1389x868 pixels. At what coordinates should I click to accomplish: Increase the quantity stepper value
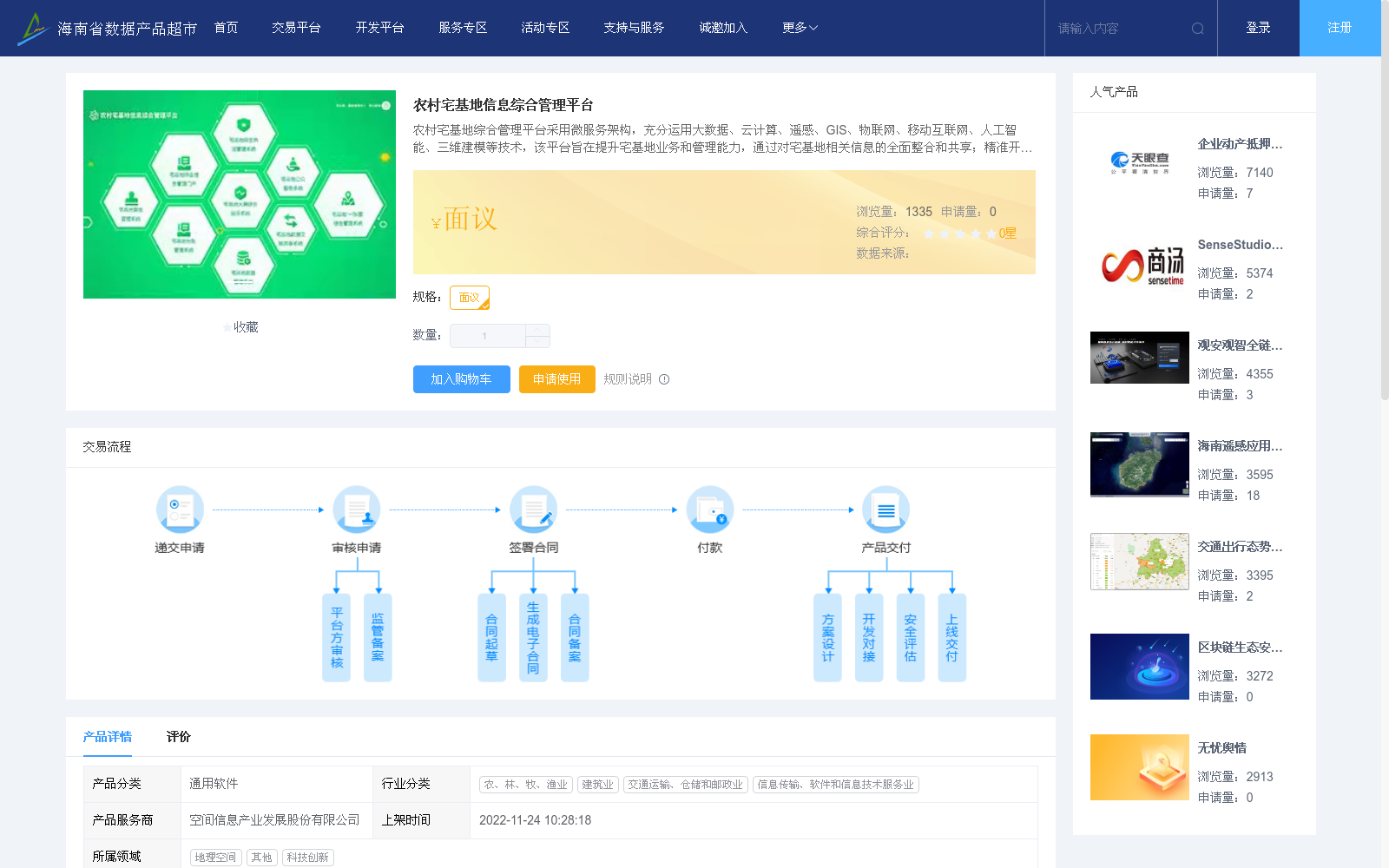pos(537,330)
